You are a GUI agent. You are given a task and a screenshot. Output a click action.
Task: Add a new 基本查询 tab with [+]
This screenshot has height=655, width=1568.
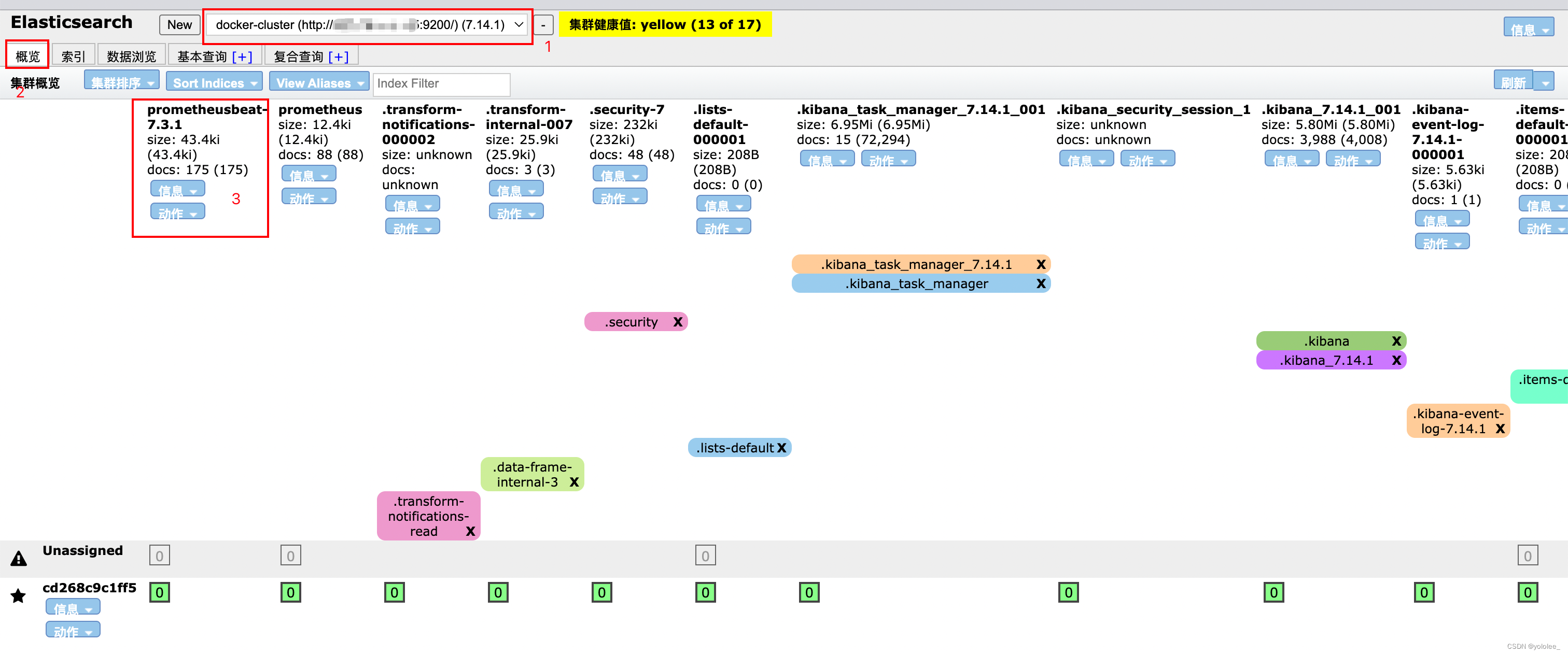coord(242,56)
